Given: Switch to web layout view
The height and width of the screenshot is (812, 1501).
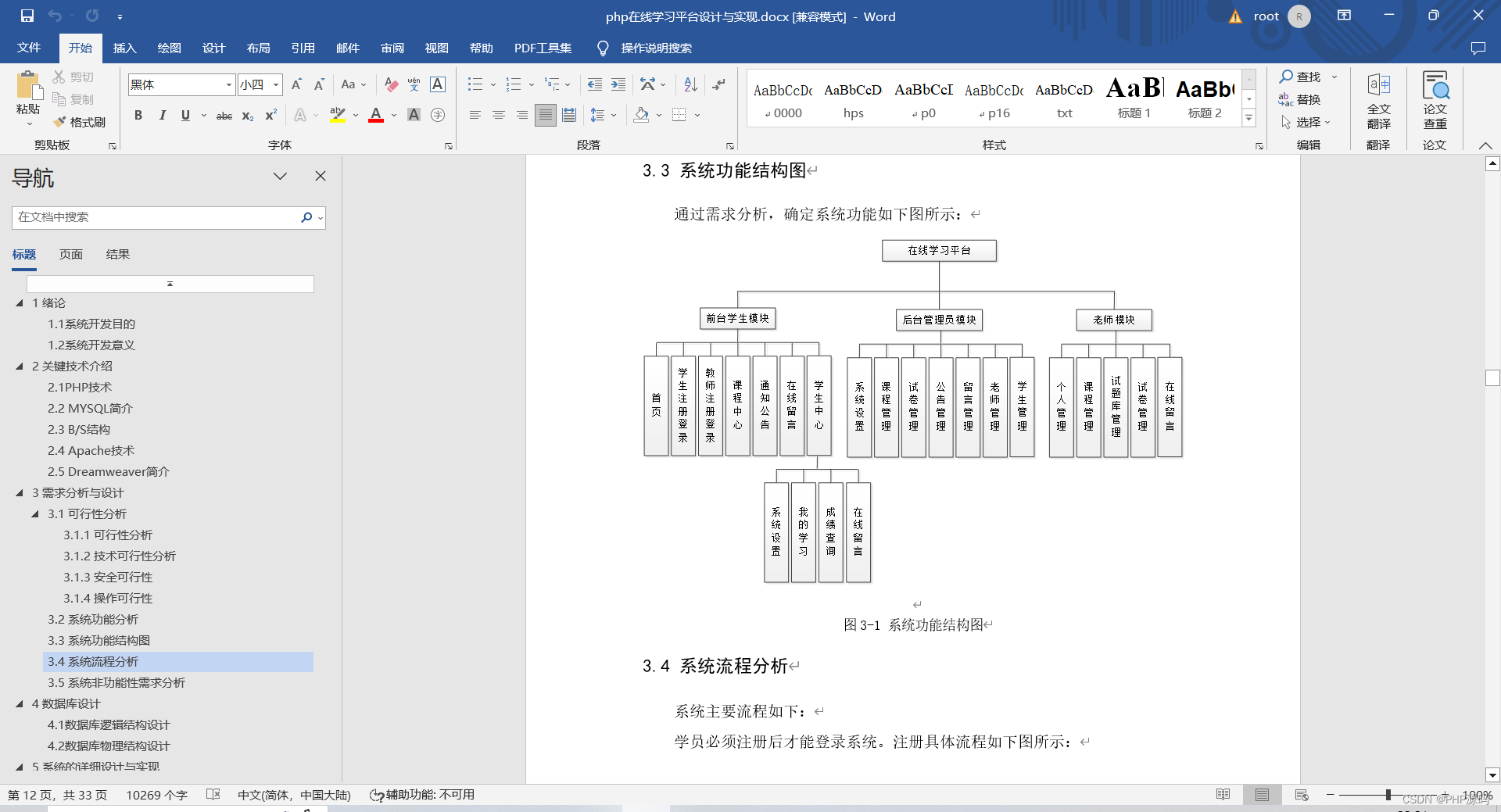Looking at the screenshot, I should 1302,795.
